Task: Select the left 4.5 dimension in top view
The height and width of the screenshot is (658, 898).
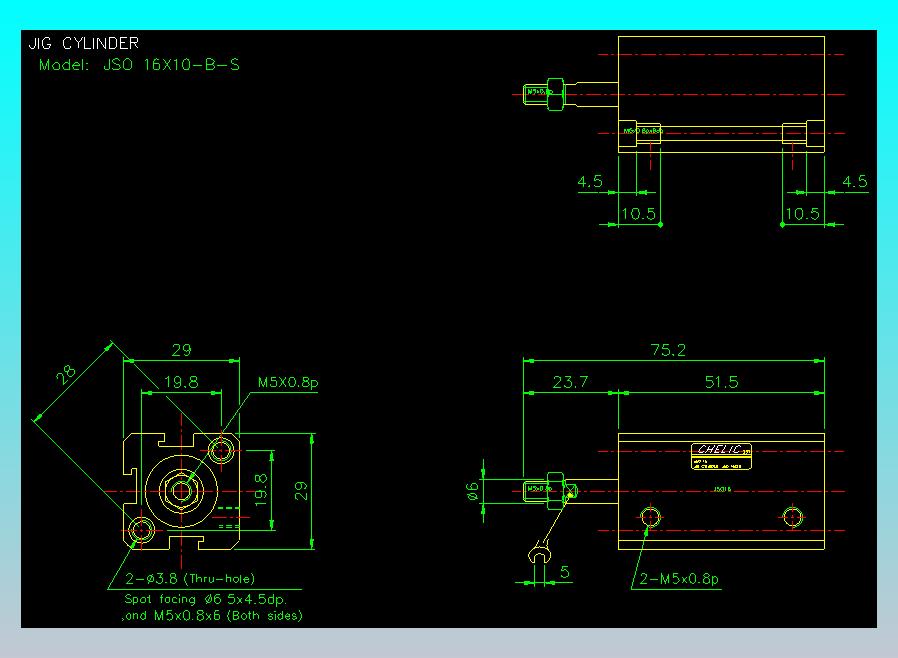Action: [590, 182]
